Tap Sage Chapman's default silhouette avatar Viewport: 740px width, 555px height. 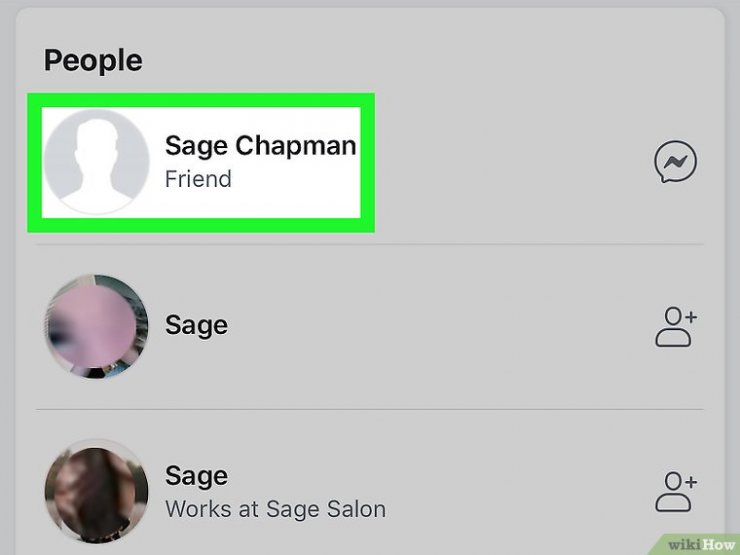click(x=97, y=162)
